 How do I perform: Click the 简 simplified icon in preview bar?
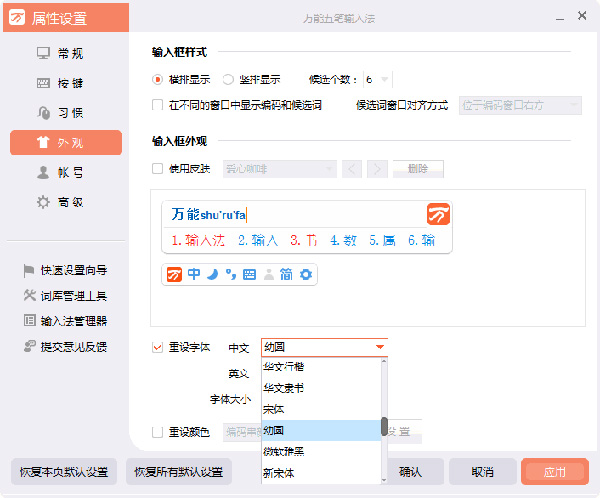pos(286,274)
